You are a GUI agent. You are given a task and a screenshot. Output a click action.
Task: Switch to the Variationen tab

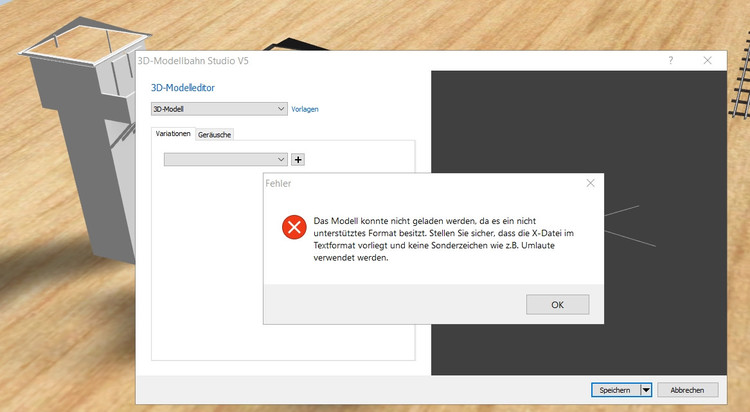[173, 134]
